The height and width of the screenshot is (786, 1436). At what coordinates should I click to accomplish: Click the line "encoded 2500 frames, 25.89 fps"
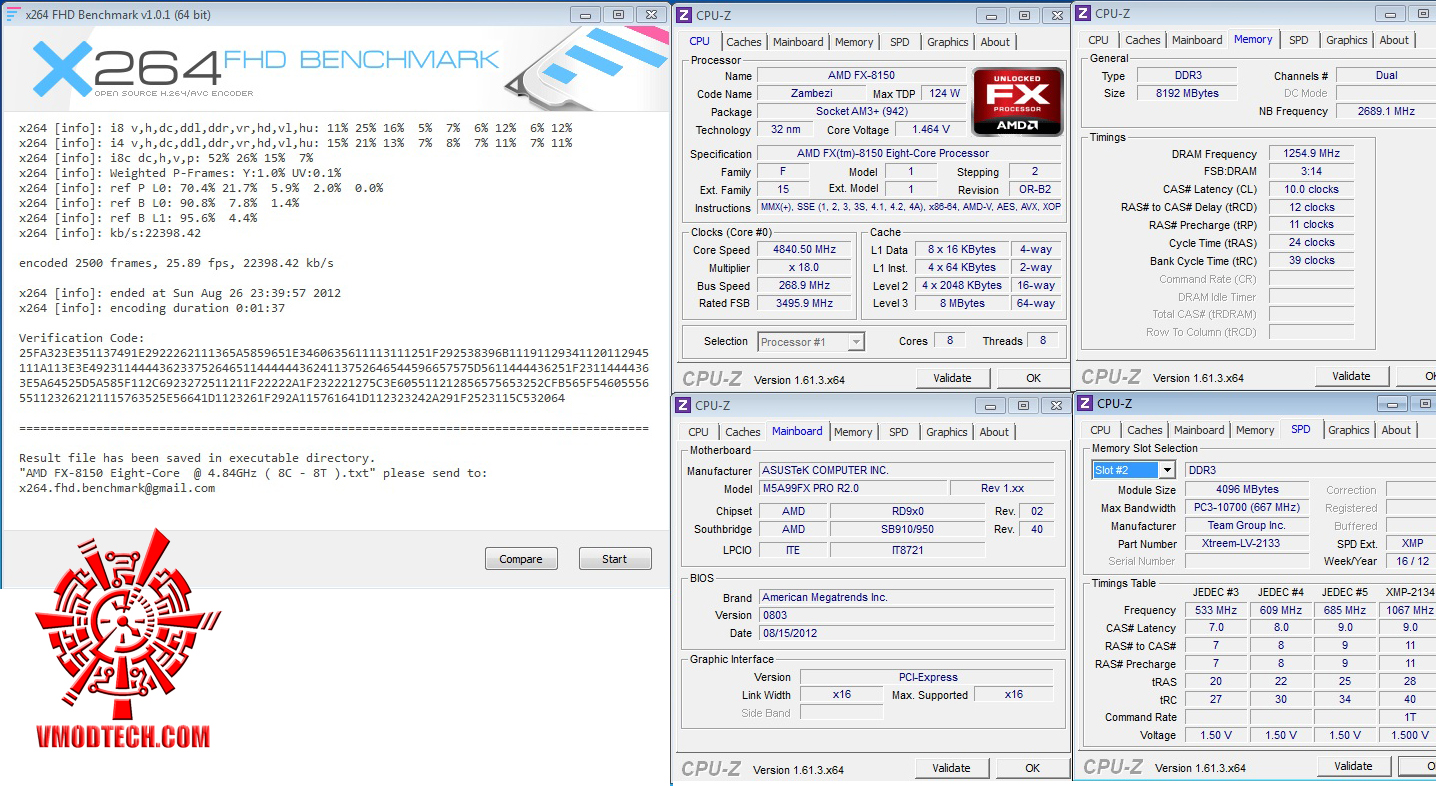coord(124,263)
